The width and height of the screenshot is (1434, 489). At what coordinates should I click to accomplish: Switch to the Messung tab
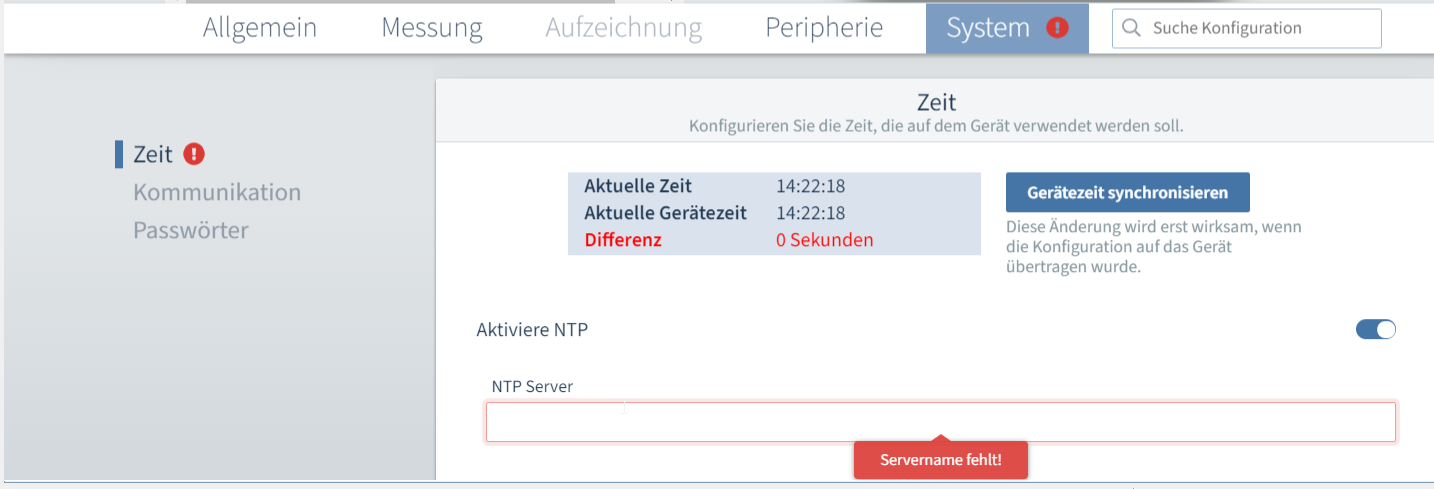[431, 28]
